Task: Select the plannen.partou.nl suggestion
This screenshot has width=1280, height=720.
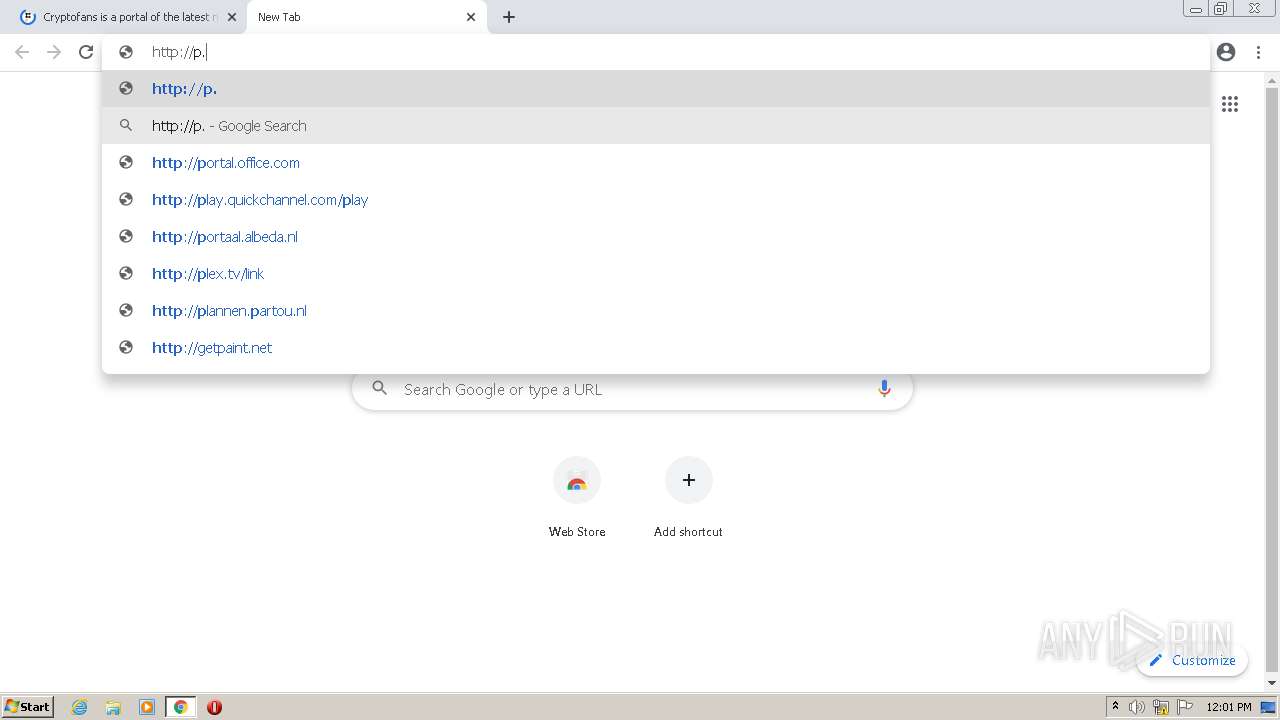Action: pyautogui.click(x=655, y=310)
